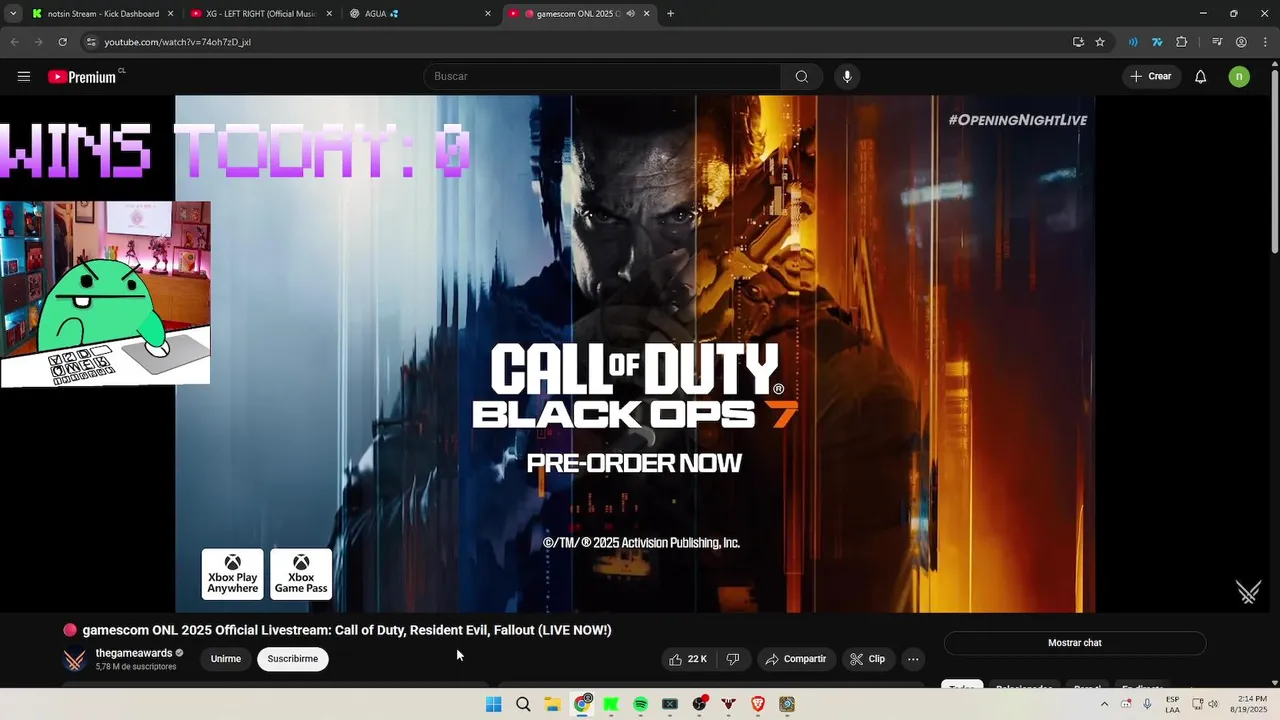The height and width of the screenshot is (720, 1280).
Task: Click the 5,78 M de suscriptores text
Action: tap(136, 667)
